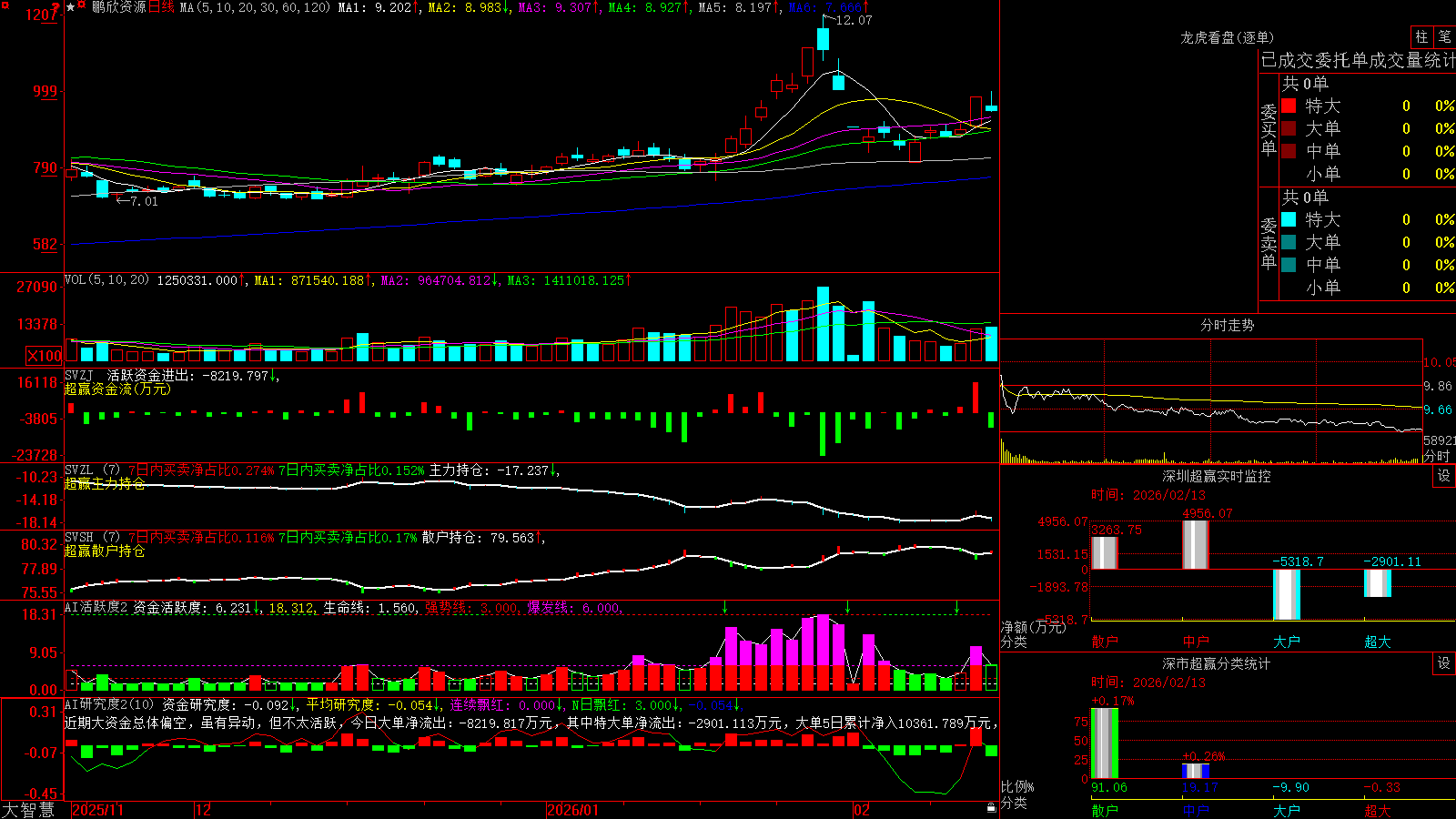Viewport: 1456px width, 819px height.
Task: Click the 超大 bar labeled -2901.11
Action: [1377, 583]
